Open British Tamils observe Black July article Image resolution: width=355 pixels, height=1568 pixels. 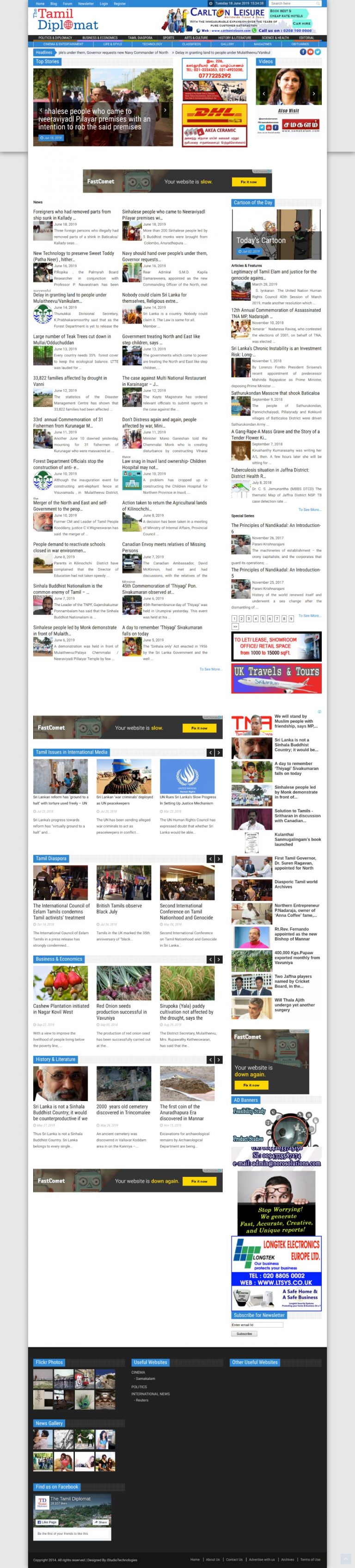click(119, 909)
